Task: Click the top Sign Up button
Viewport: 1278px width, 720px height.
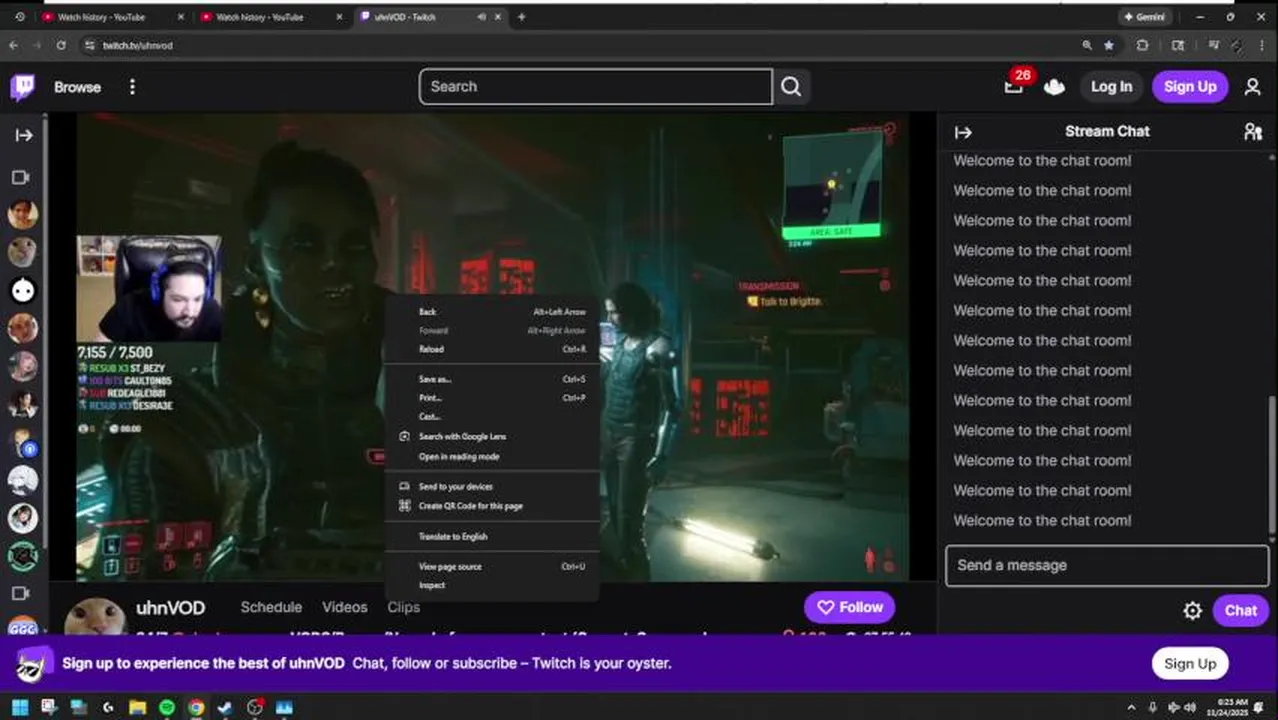Action: pyautogui.click(x=1190, y=87)
